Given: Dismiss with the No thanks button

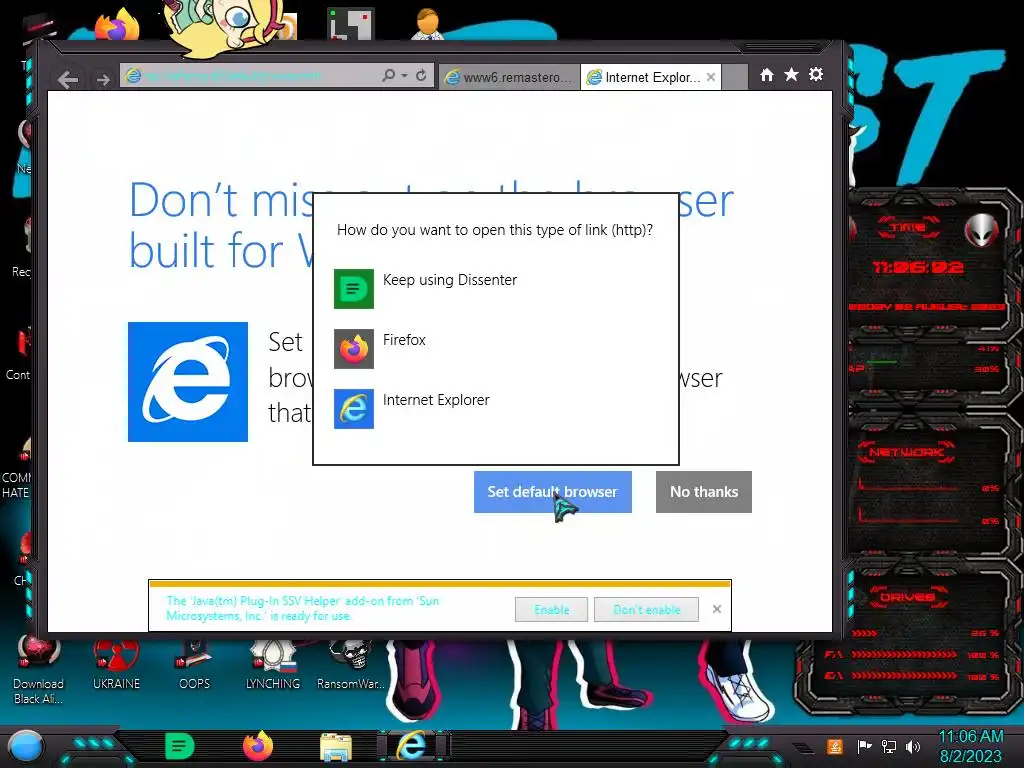Looking at the screenshot, I should (x=704, y=492).
